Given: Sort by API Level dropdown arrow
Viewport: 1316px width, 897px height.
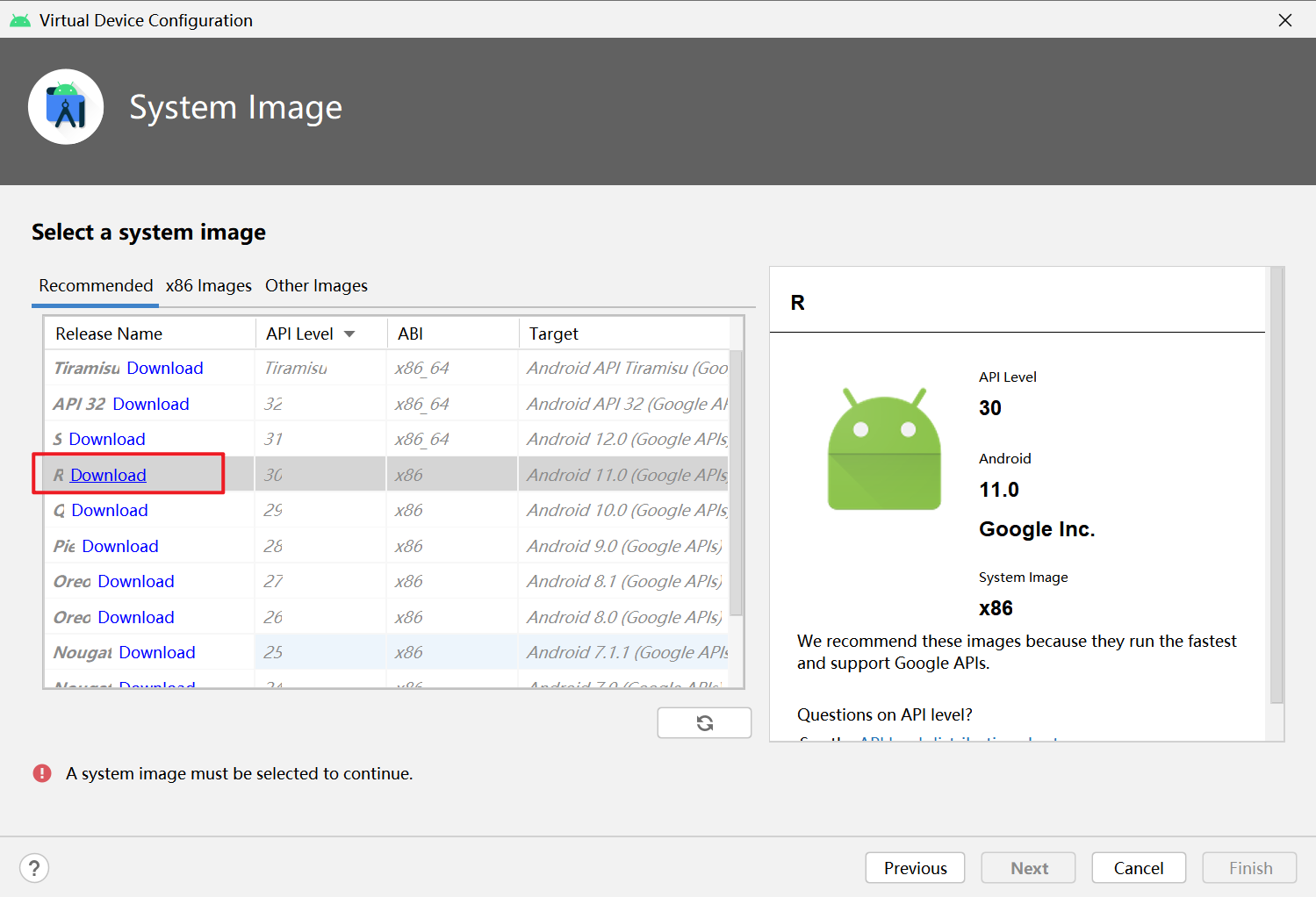Looking at the screenshot, I should pos(349,334).
